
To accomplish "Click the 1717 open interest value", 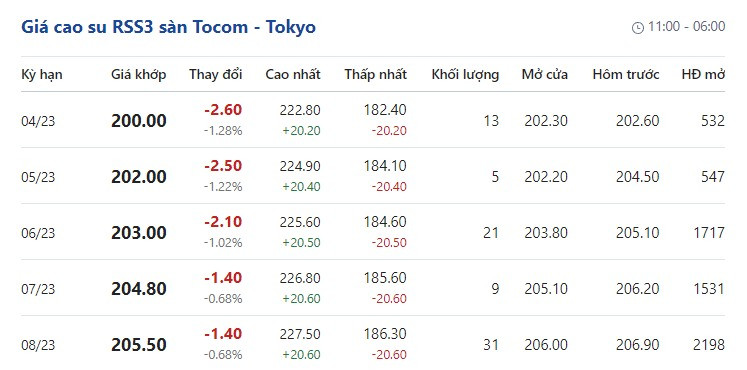I will click(x=709, y=233).
